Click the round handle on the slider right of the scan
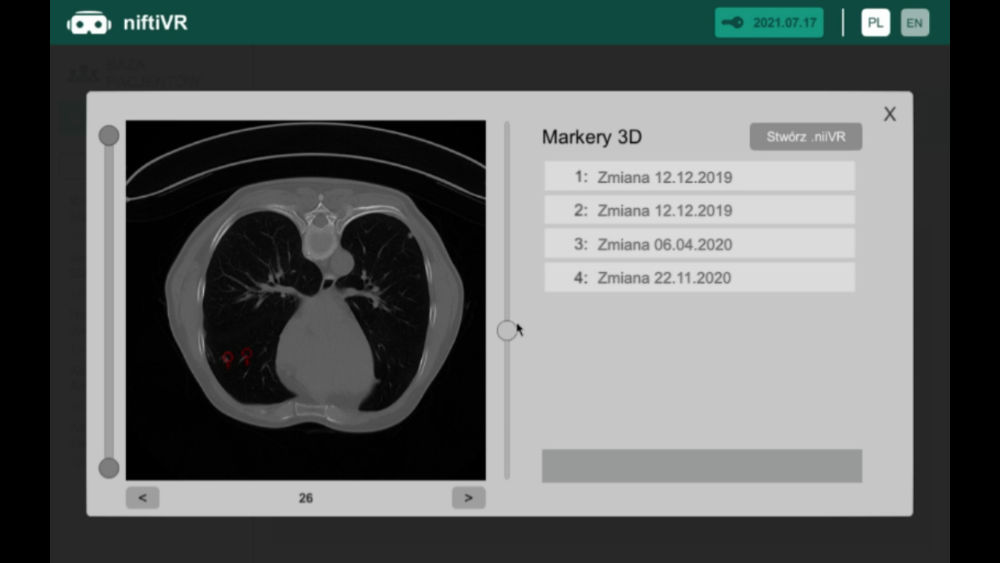1000x563 pixels. pyautogui.click(x=507, y=330)
